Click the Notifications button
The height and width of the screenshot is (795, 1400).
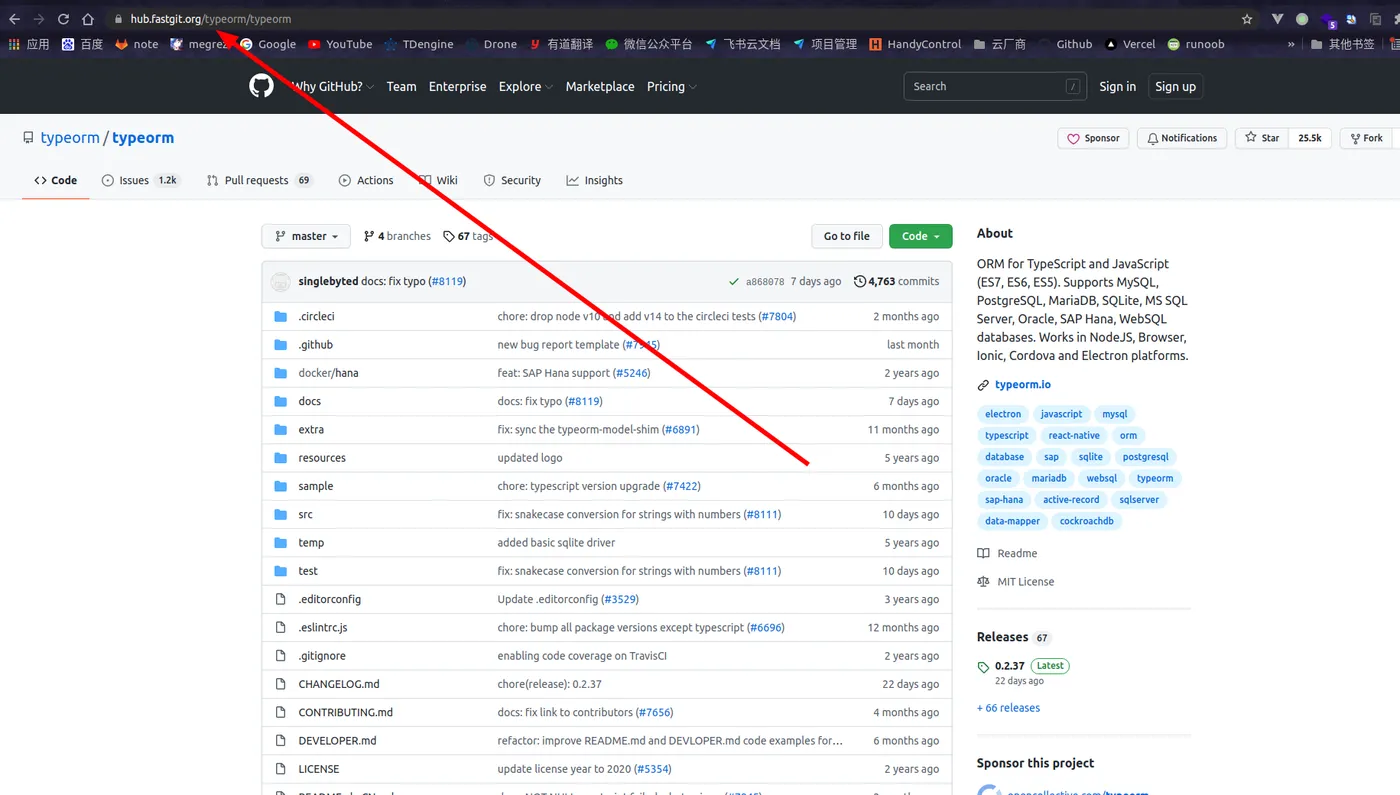pyautogui.click(x=1182, y=138)
